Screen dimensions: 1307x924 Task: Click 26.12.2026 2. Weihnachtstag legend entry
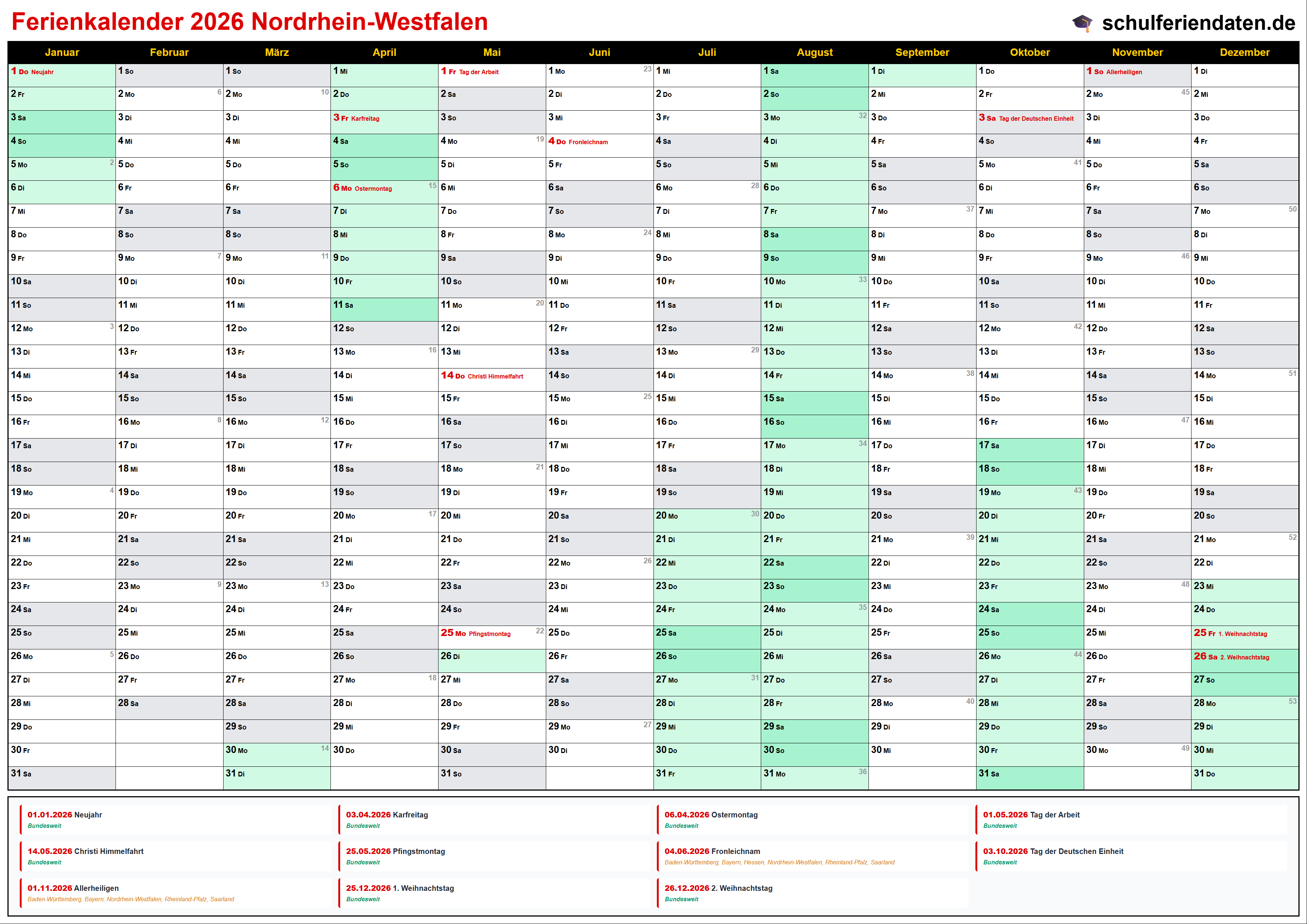(718, 888)
